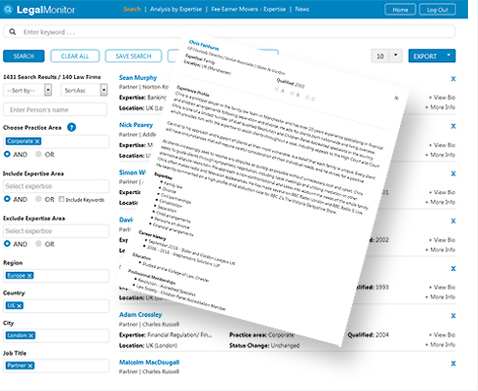Select OR for Practice Area
Image resolution: width=478 pixels, height=391 pixels.
pyautogui.click(x=39, y=154)
